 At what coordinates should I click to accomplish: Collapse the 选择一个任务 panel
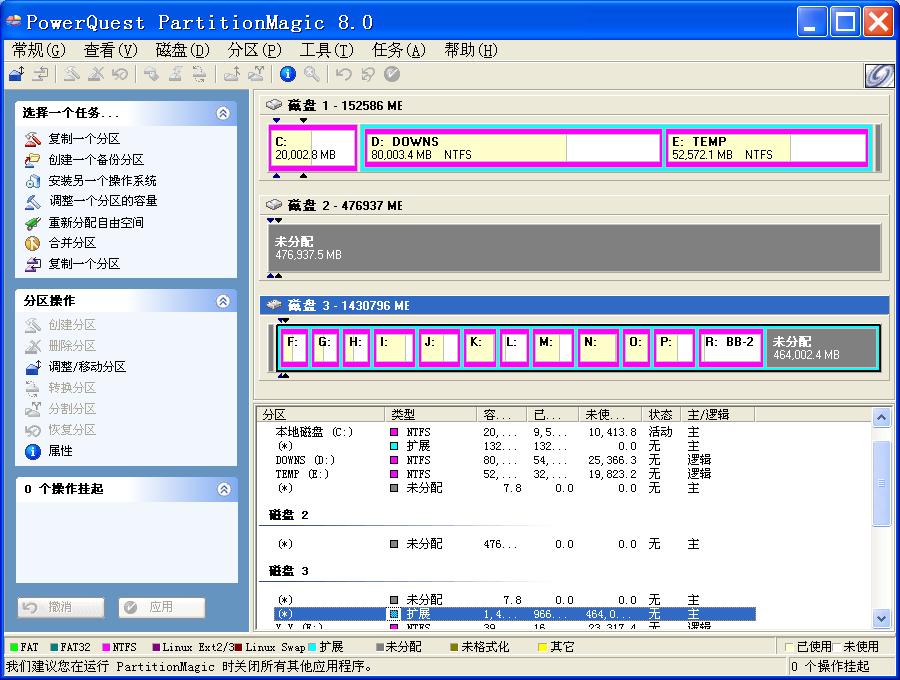tap(223, 113)
